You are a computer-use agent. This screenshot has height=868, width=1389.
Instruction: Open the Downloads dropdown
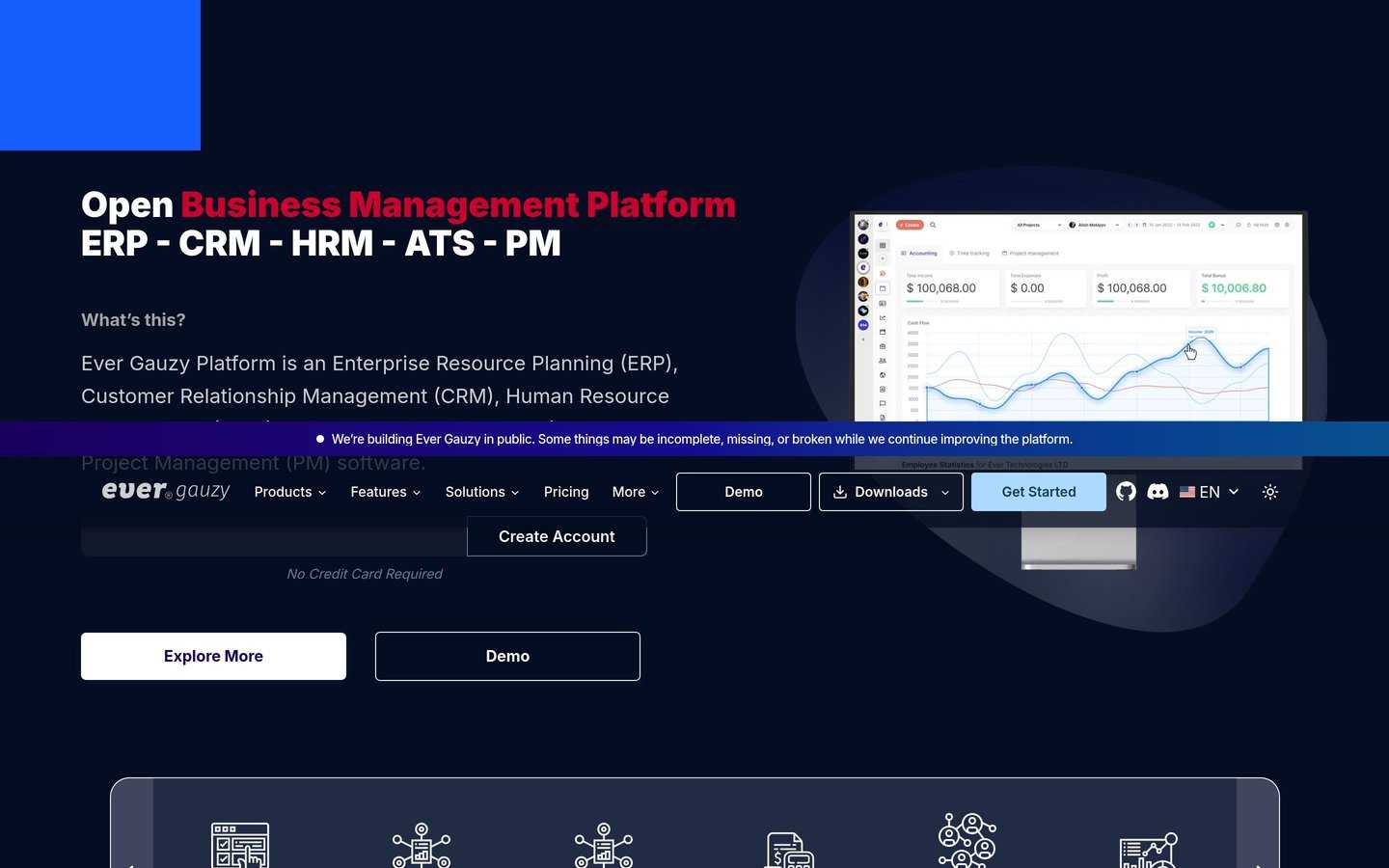click(x=891, y=492)
